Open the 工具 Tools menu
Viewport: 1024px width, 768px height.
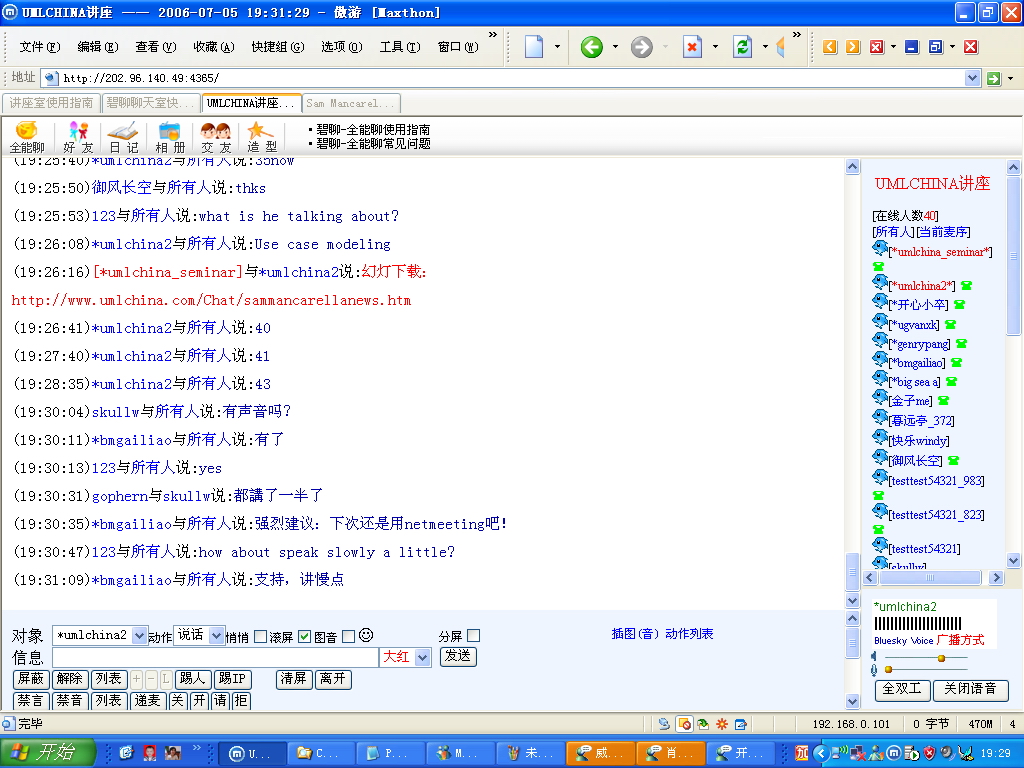[400, 47]
